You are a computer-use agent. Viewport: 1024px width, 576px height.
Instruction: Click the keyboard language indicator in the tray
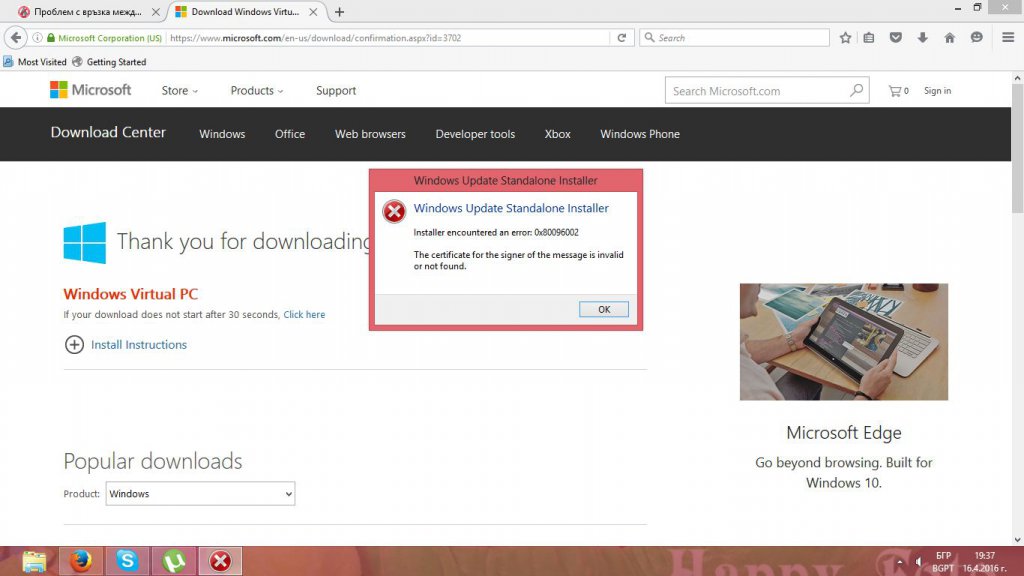pos(943,562)
